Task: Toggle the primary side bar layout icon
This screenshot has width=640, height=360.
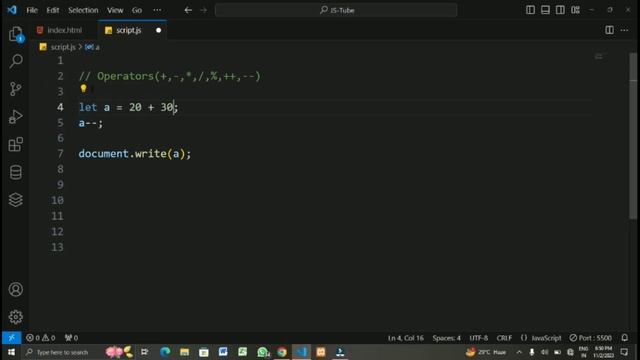Action: click(x=530, y=10)
